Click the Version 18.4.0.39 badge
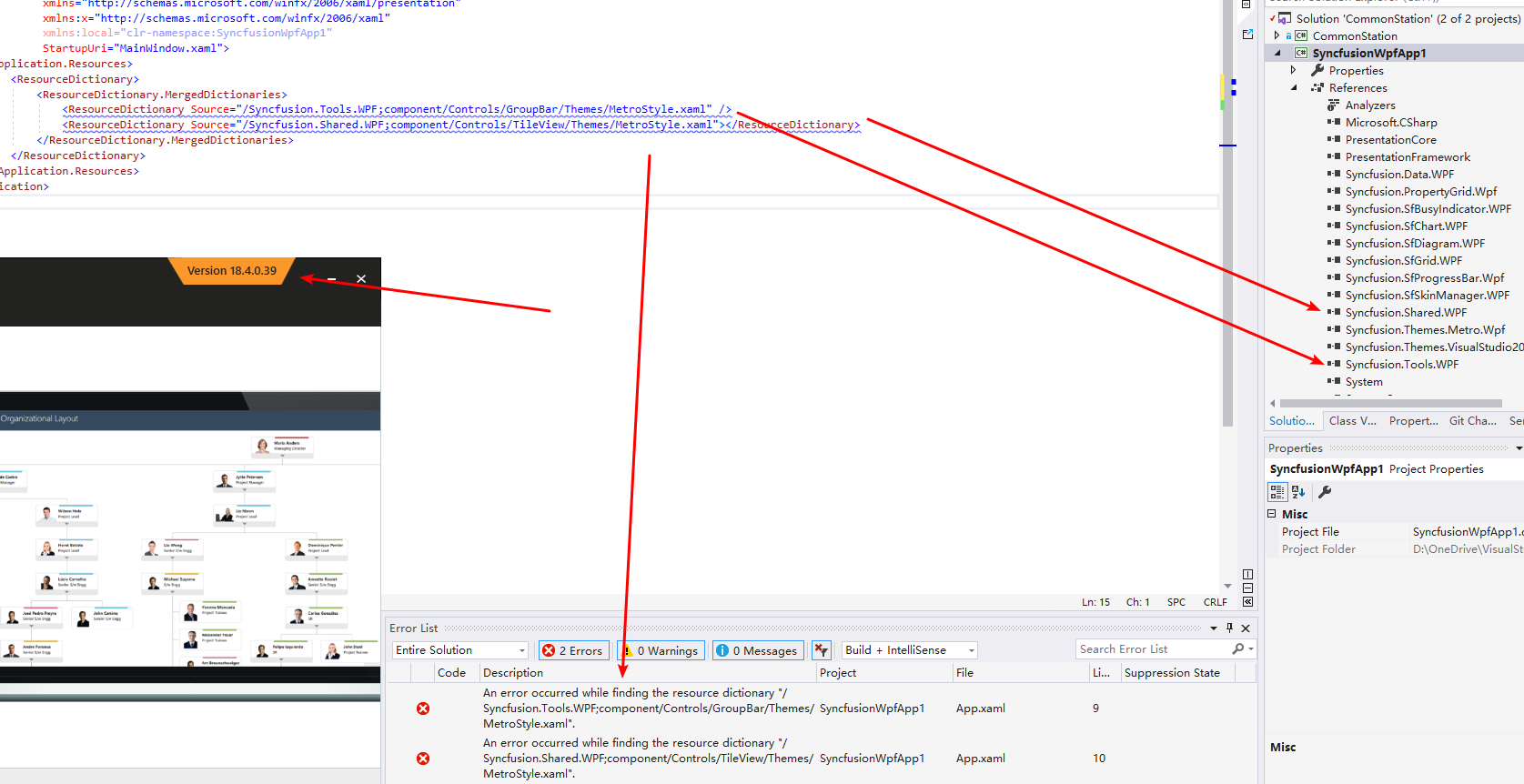The image size is (1524, 784). click(231, 271)
